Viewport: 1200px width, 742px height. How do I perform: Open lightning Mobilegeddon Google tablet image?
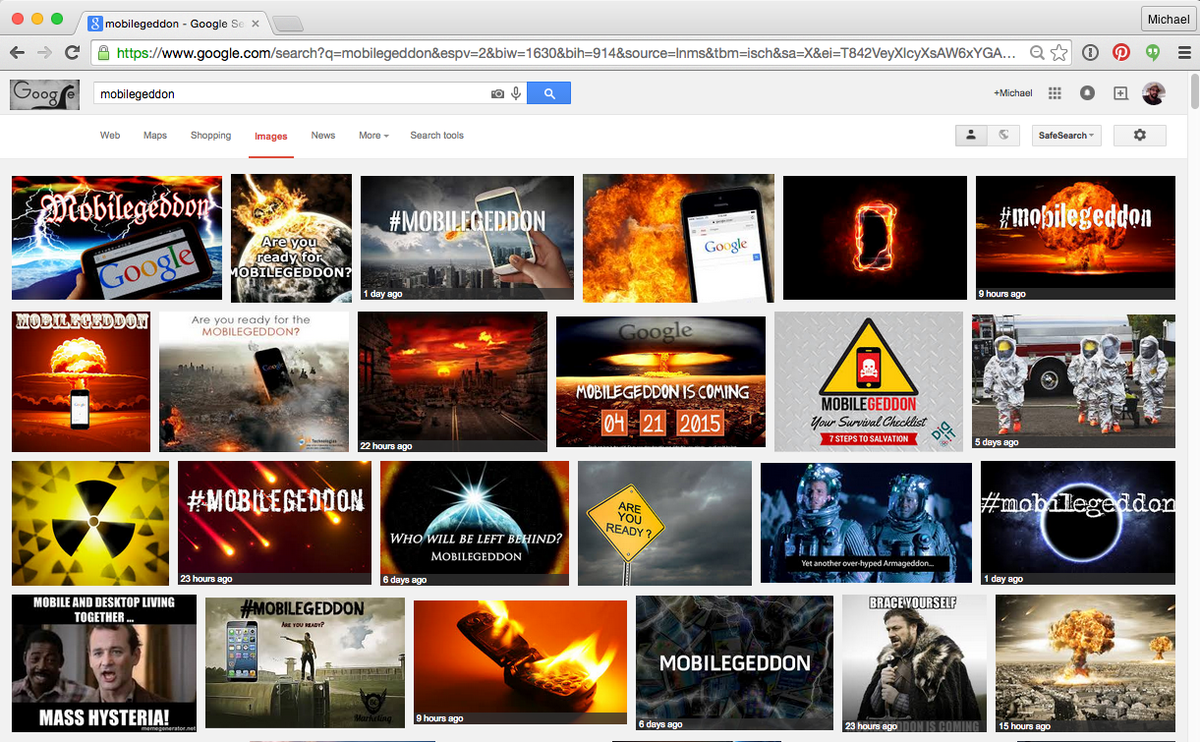[x=116, y=237]
